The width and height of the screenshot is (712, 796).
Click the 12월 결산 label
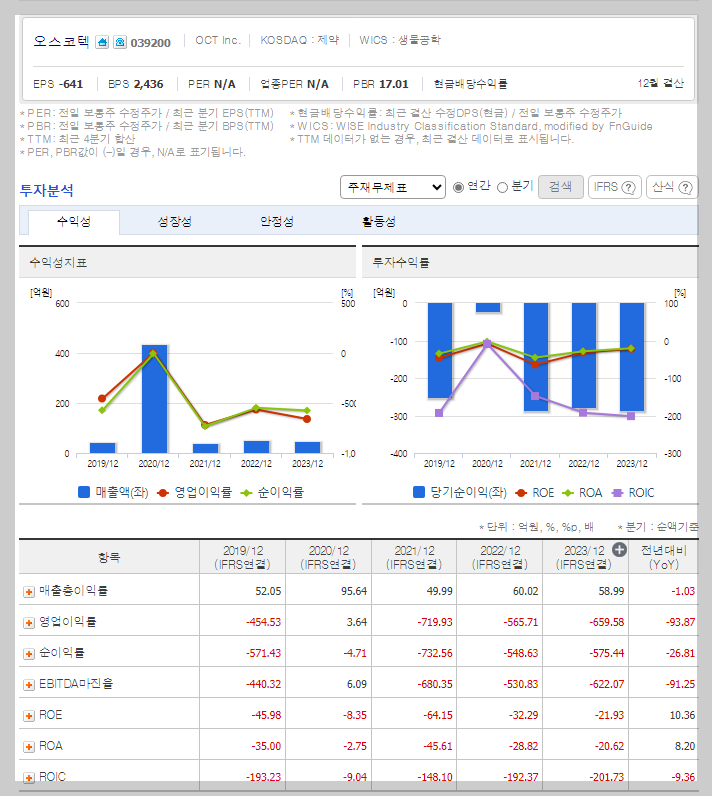661,83
